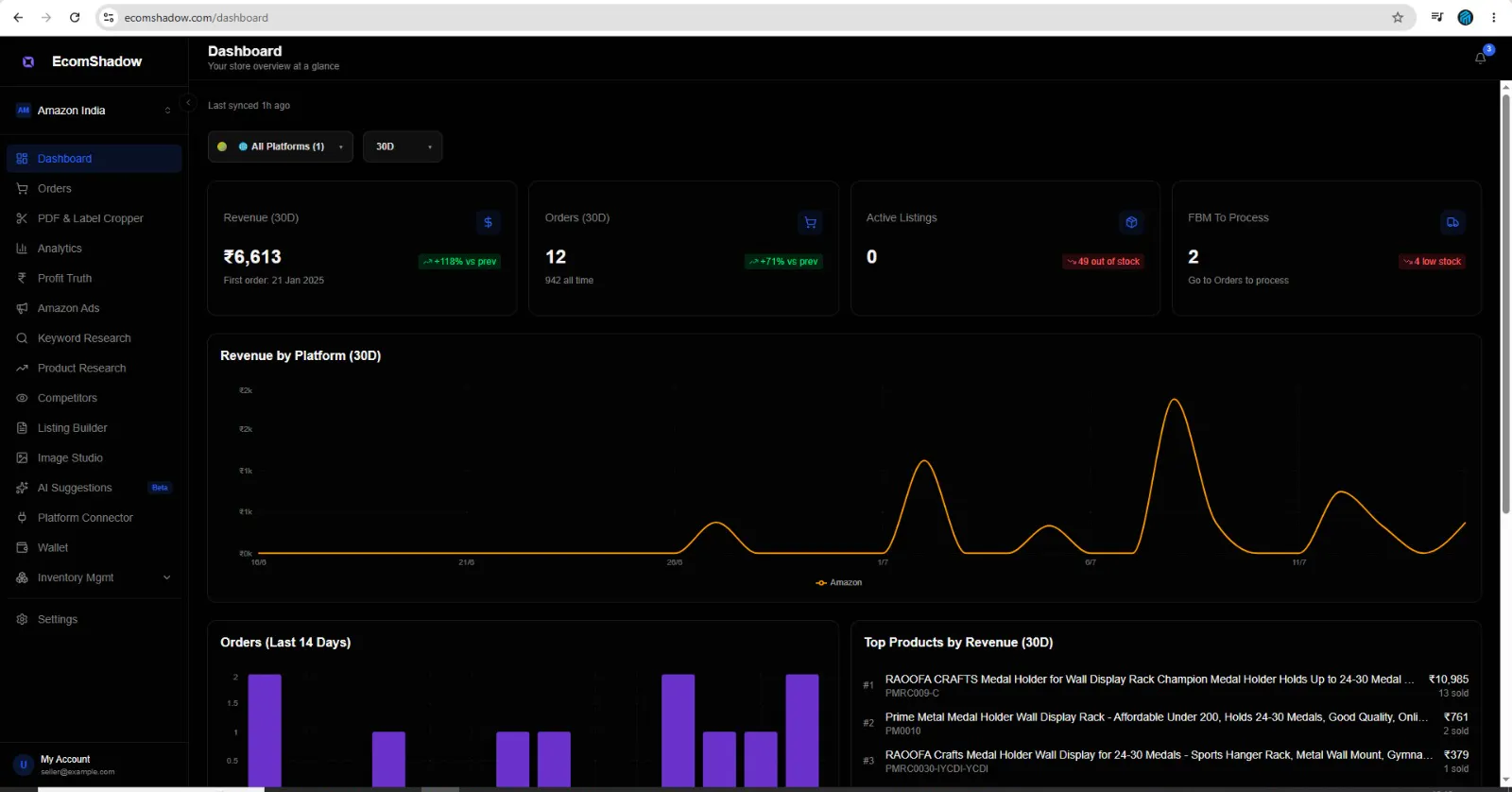Image resolution: width=1512 pixels, height=792 pixels.
Task: Open Orders from the sidebar menu
Action: pyautogui.click(x=94, y=189)
